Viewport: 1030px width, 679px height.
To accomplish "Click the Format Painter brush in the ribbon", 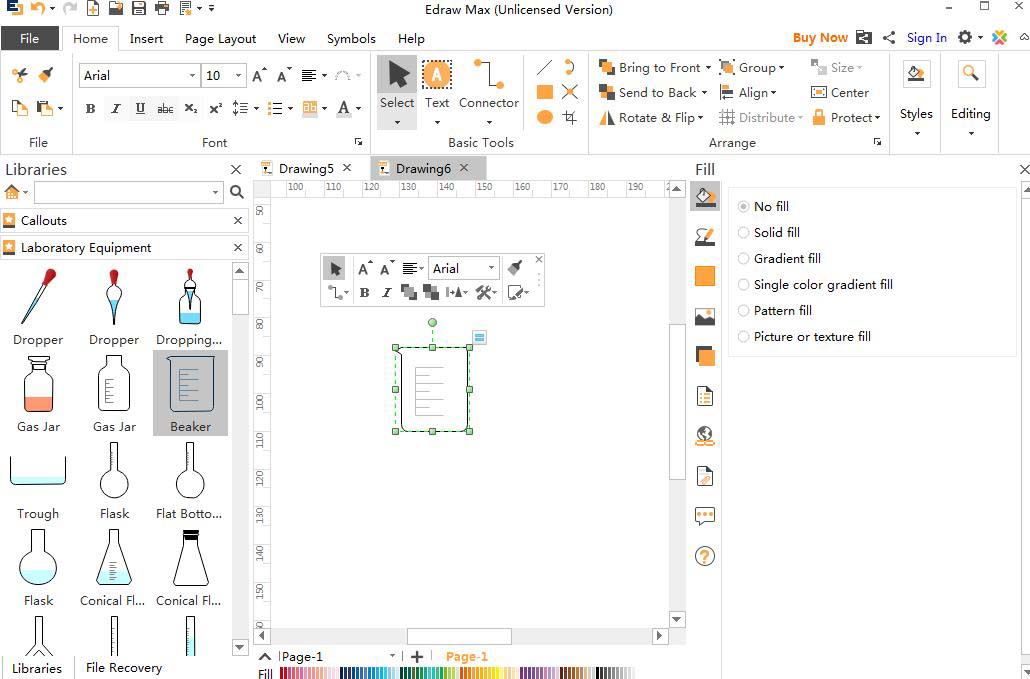I will (x=45, y=75).
